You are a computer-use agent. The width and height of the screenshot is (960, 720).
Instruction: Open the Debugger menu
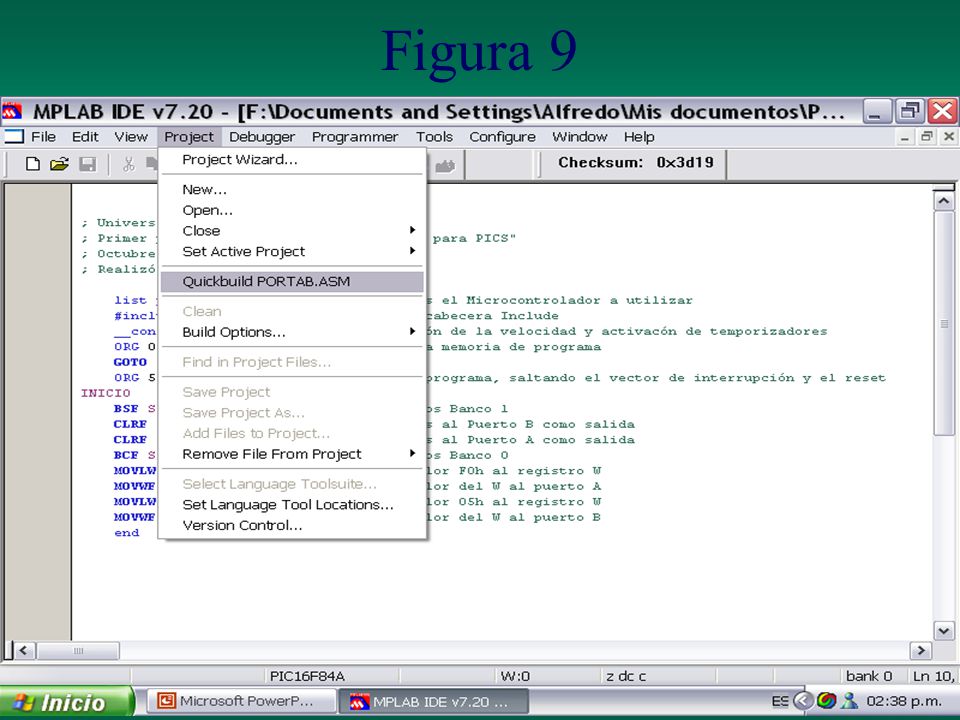tap(262, 137)
